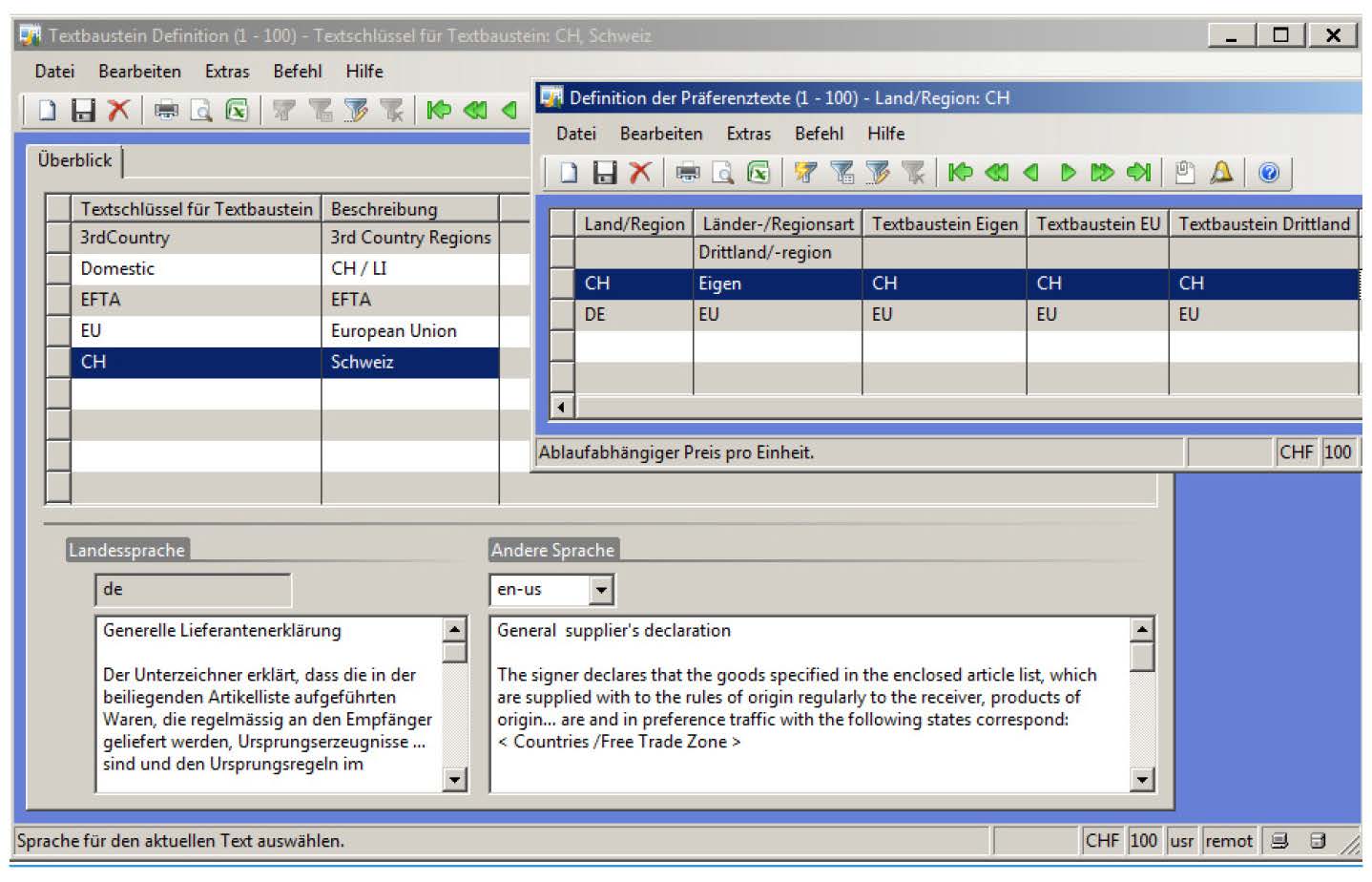Delete record with red X in Präferenztexte window
Viewport: 1372px width, 882px height.
pos(640,172)
